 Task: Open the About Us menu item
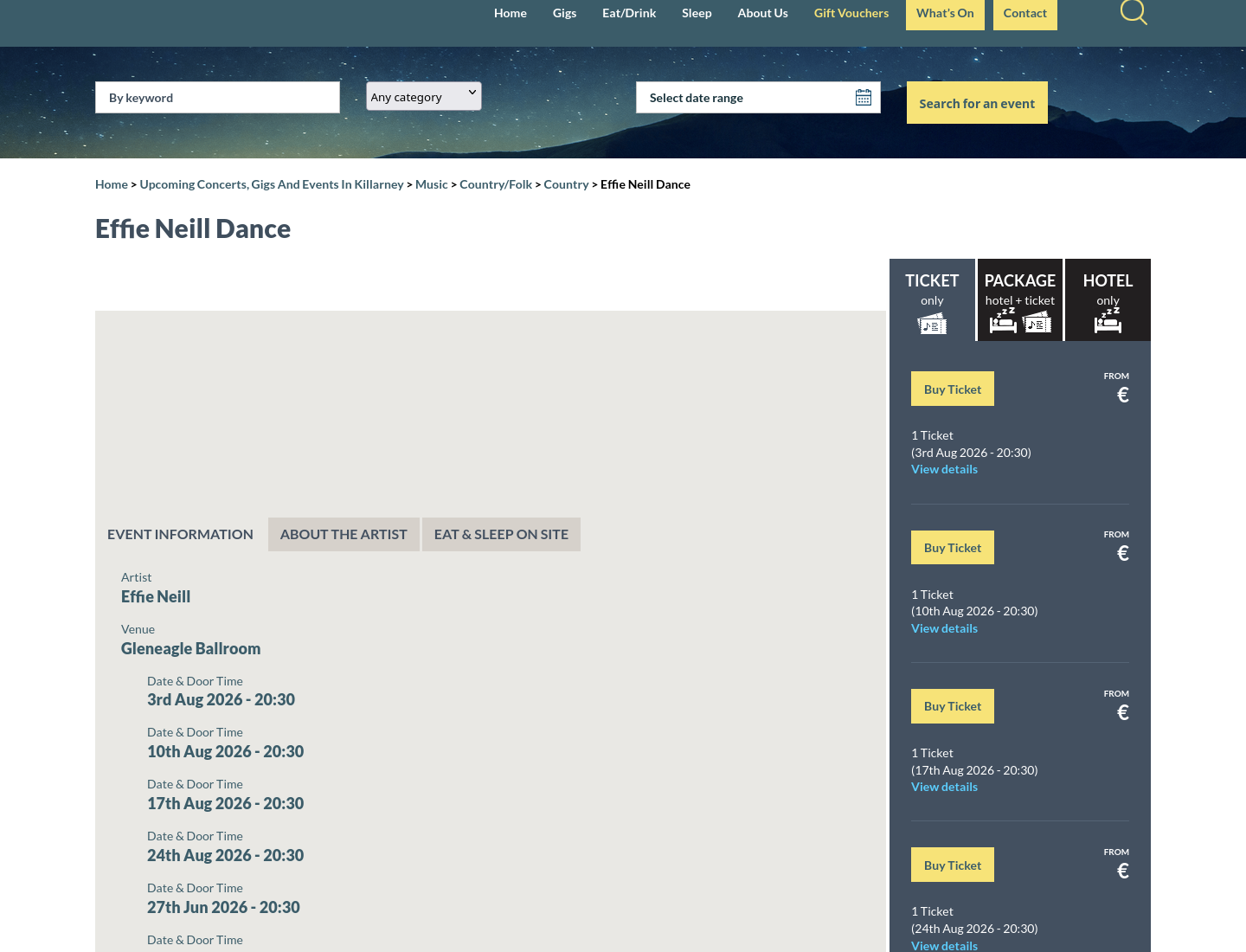coord(762,13)
